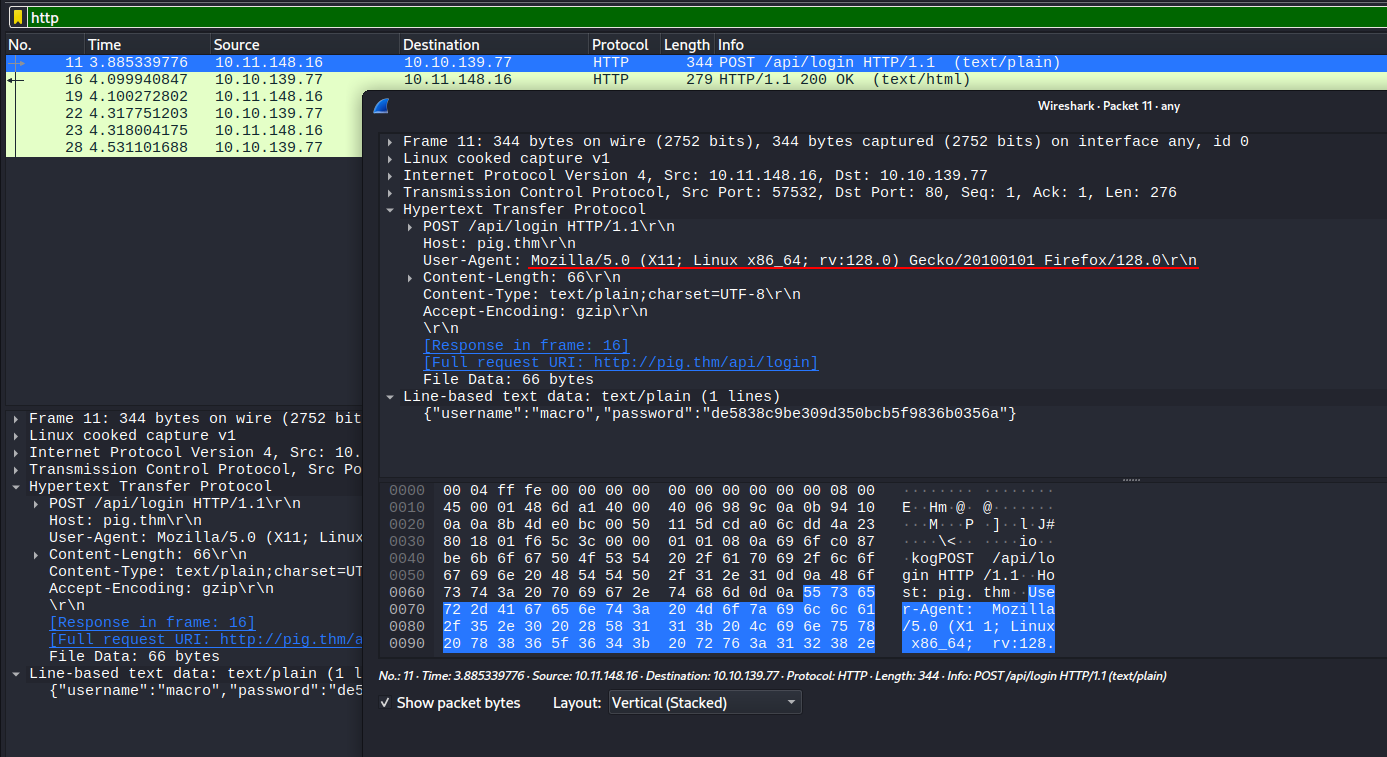Toggle the Show packet bytes checkbox
Image resolution: width=1387 pixels, height=757 pixels.
coord(386,703)
